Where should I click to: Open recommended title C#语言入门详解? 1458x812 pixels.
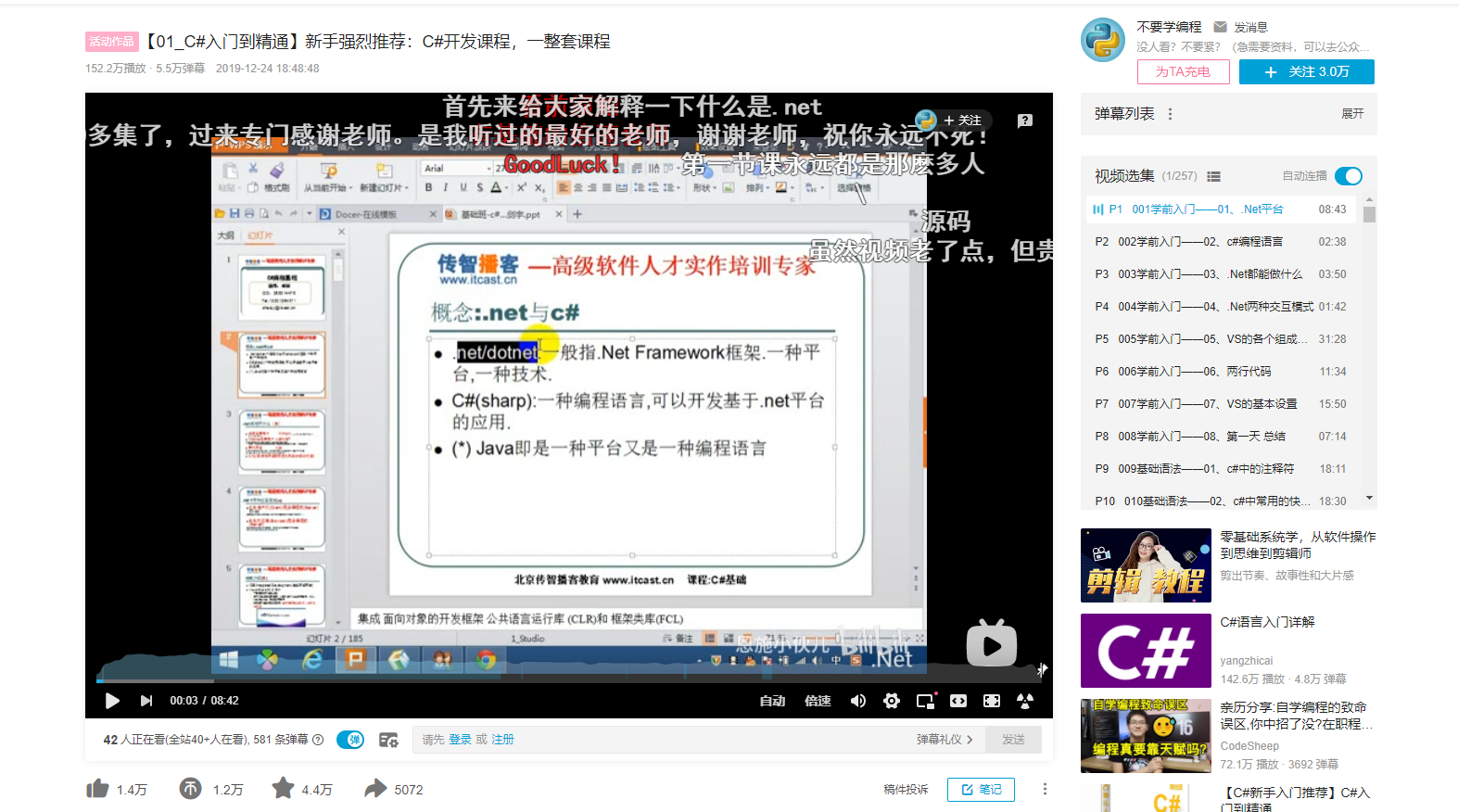[x=1267, y=622]
